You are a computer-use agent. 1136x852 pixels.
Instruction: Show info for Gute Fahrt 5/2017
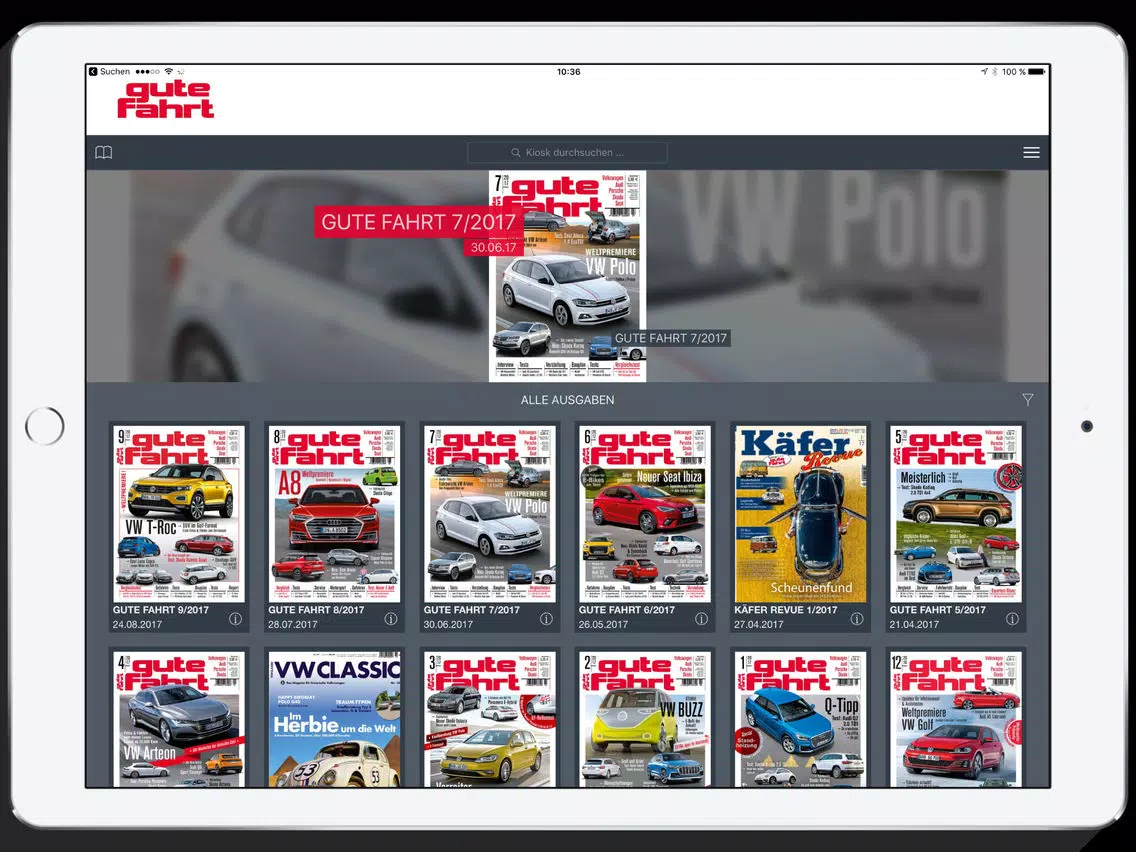pos(1012,619)
